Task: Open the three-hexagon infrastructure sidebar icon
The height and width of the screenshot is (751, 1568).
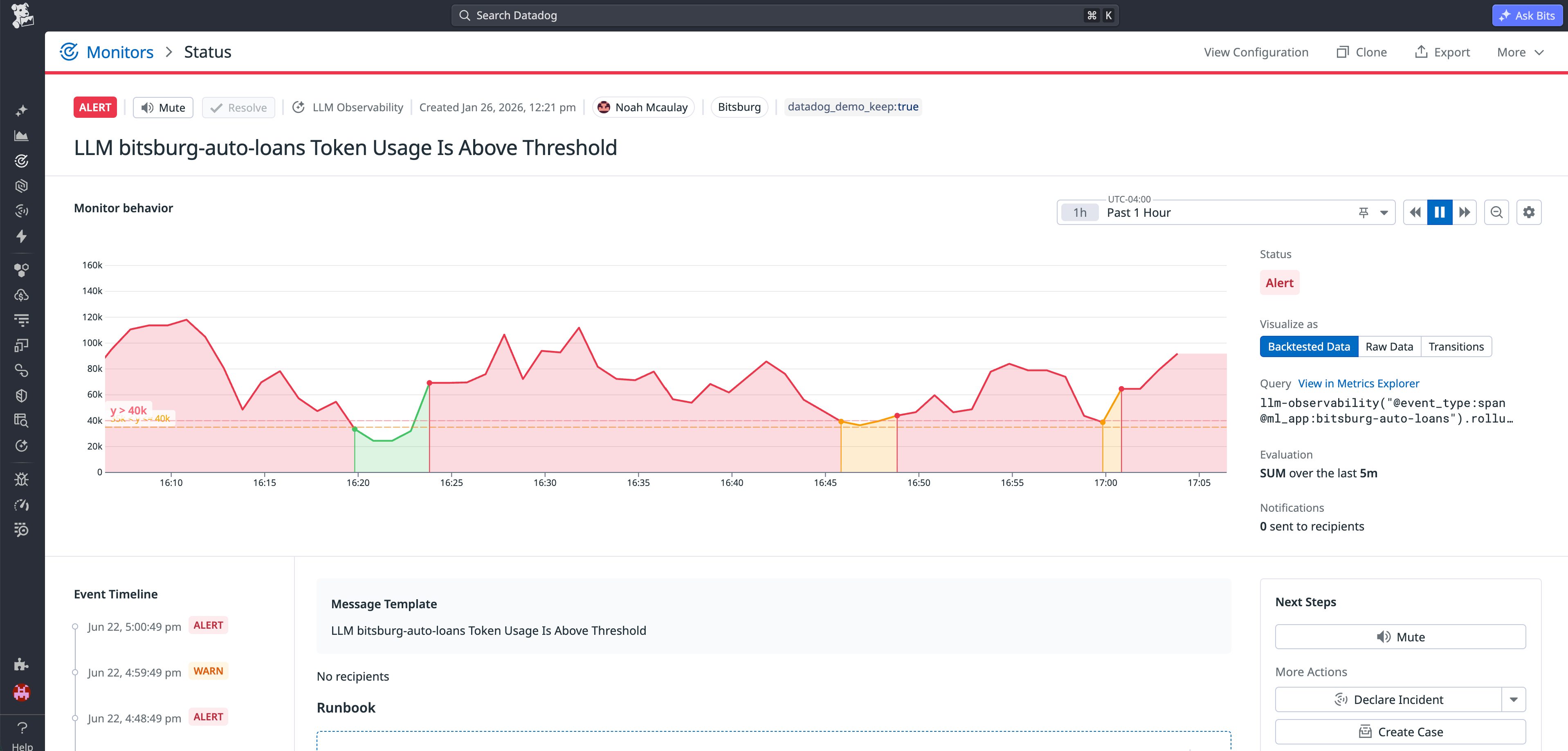Action: pos(21,270)
